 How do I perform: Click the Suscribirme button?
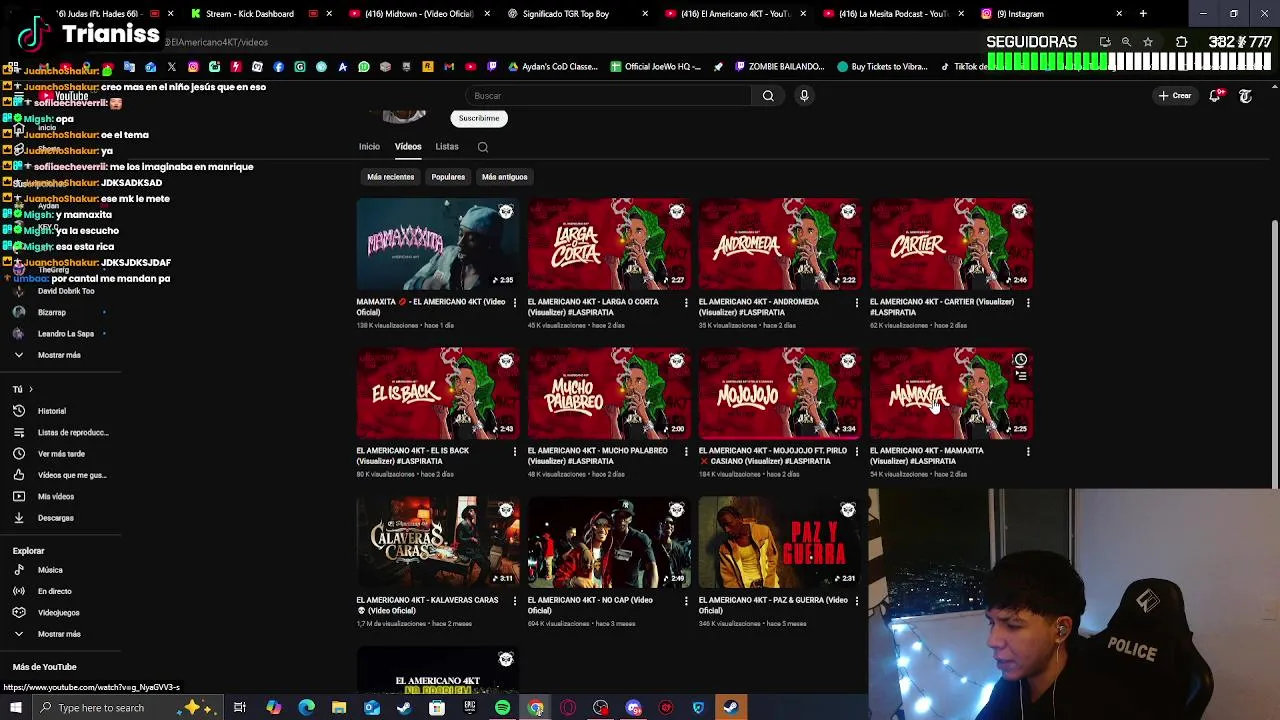479,118
